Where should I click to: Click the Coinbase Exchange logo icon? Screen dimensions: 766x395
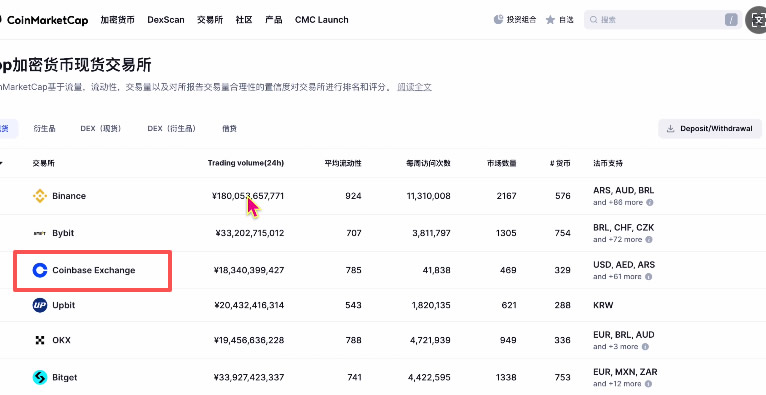pyautogui.click(x=40, y=270)
